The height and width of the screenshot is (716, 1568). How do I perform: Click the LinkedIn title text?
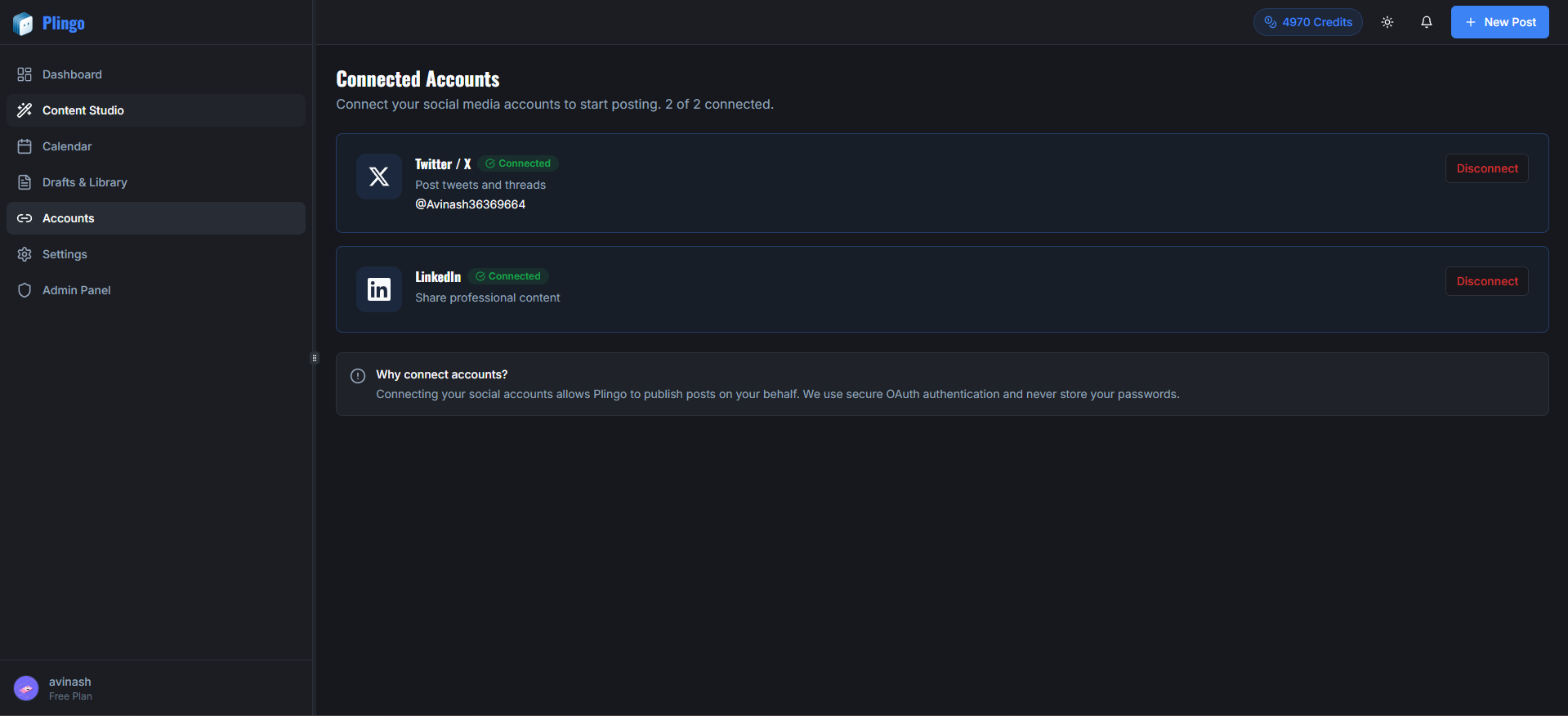pos(438,277)
